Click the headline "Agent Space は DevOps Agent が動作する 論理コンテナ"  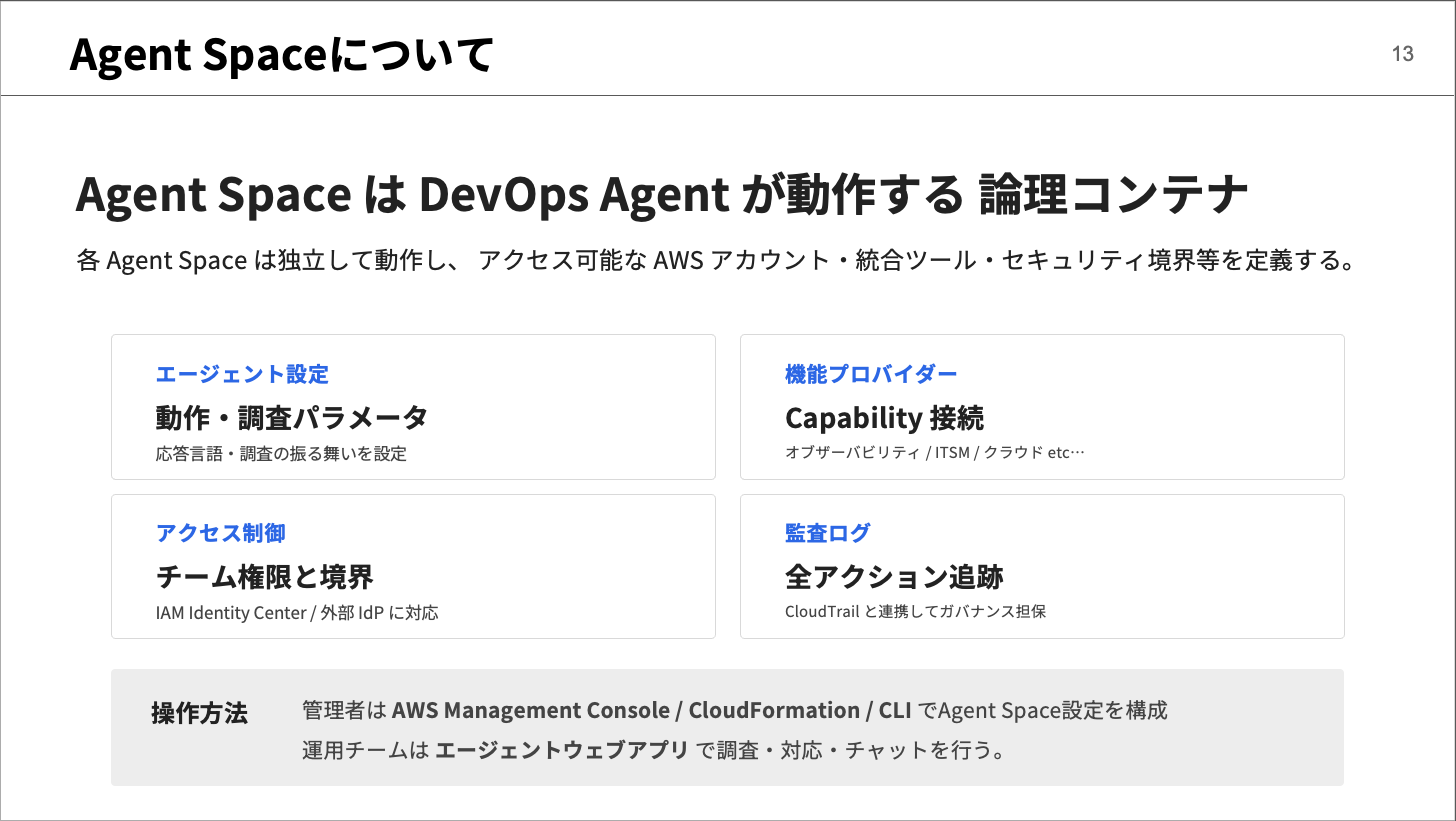click(662, 195)
